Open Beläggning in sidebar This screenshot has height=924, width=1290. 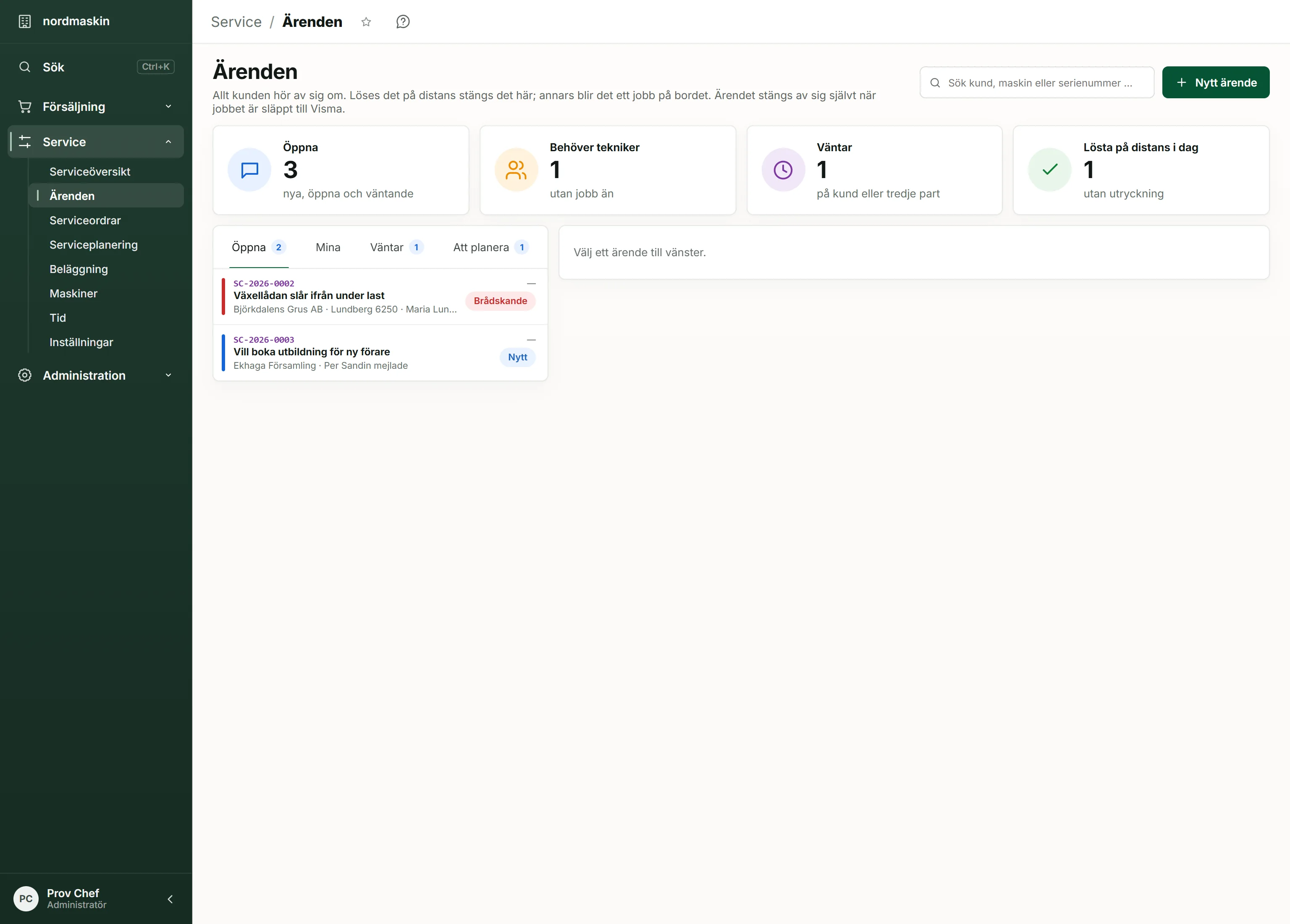point(106,269)
